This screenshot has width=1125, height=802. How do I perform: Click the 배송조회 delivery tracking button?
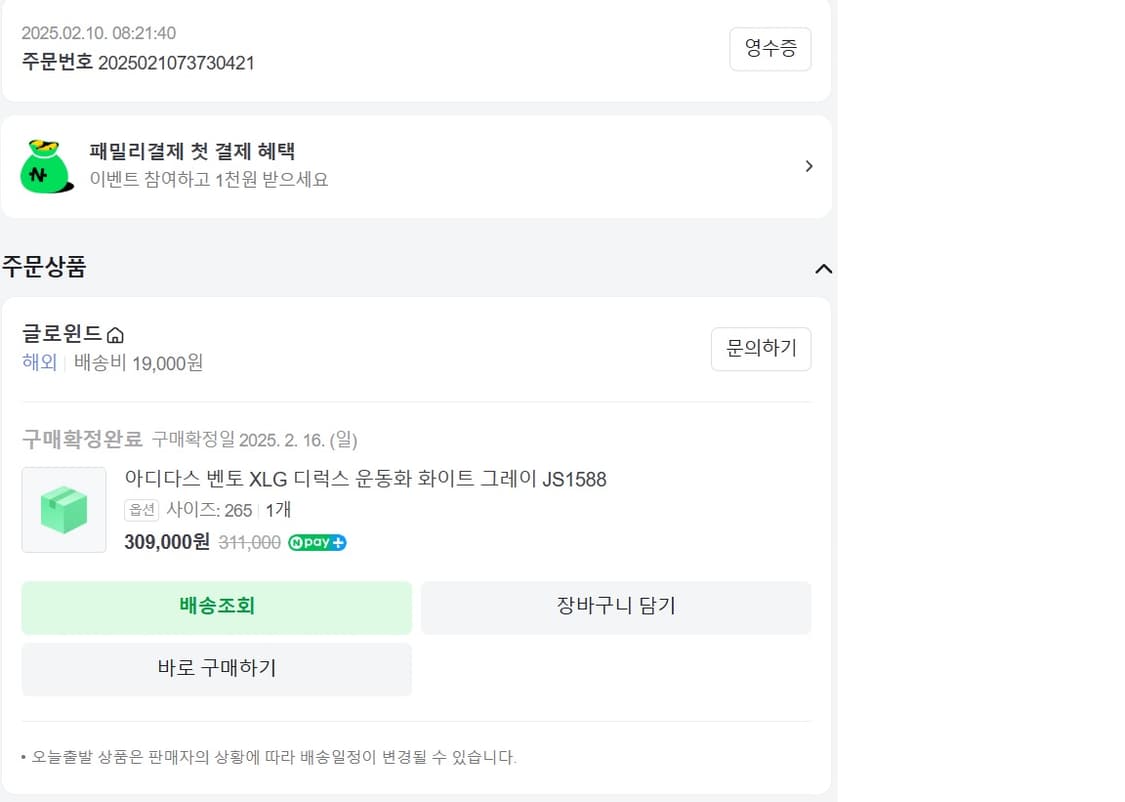(x=217, y=608)
